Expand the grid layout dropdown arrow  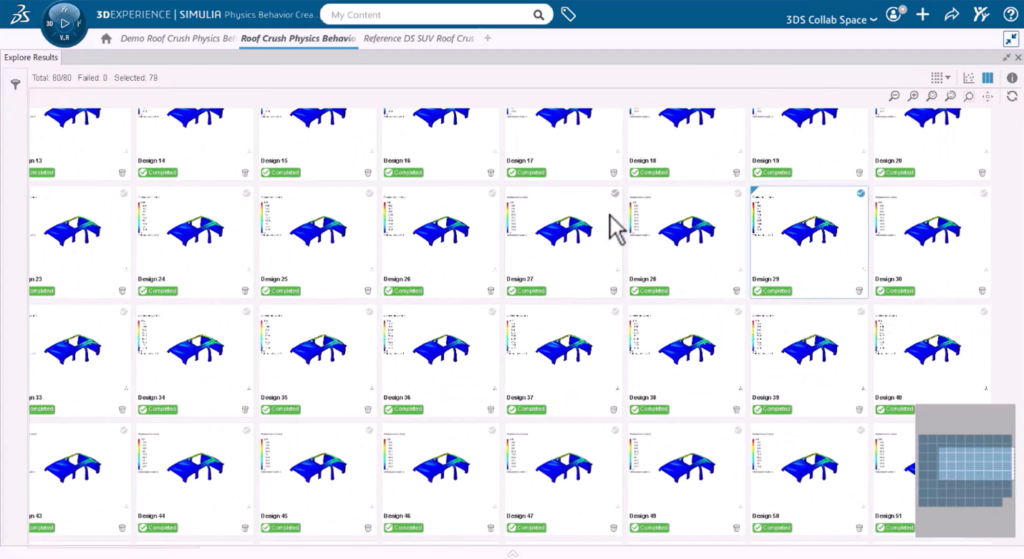coord(948,78)
